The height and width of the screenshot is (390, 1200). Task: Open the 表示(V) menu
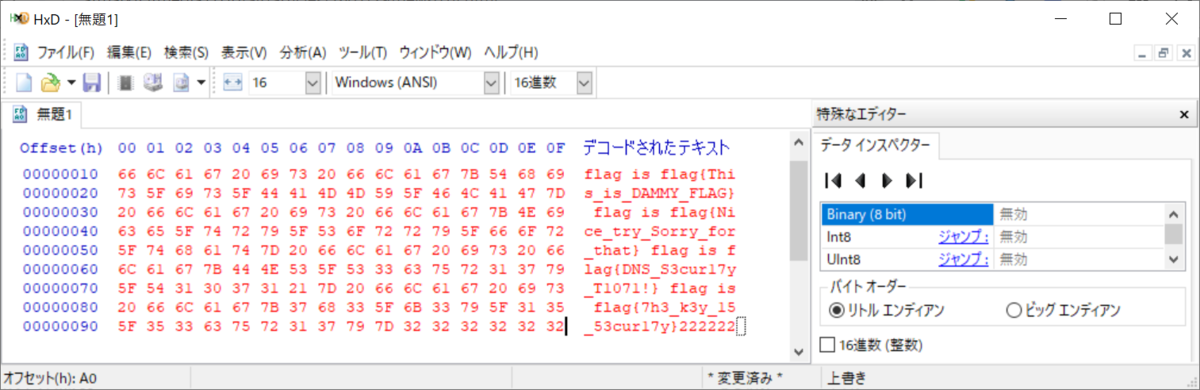click(244, 53)
